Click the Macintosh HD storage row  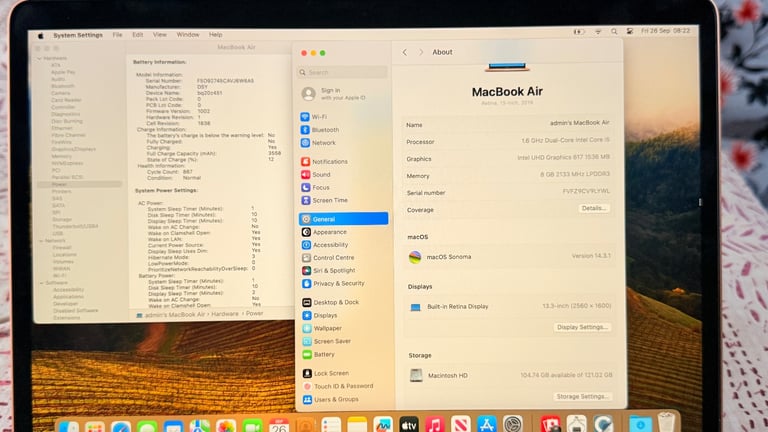pyautogui.click(x=511, y=376)
